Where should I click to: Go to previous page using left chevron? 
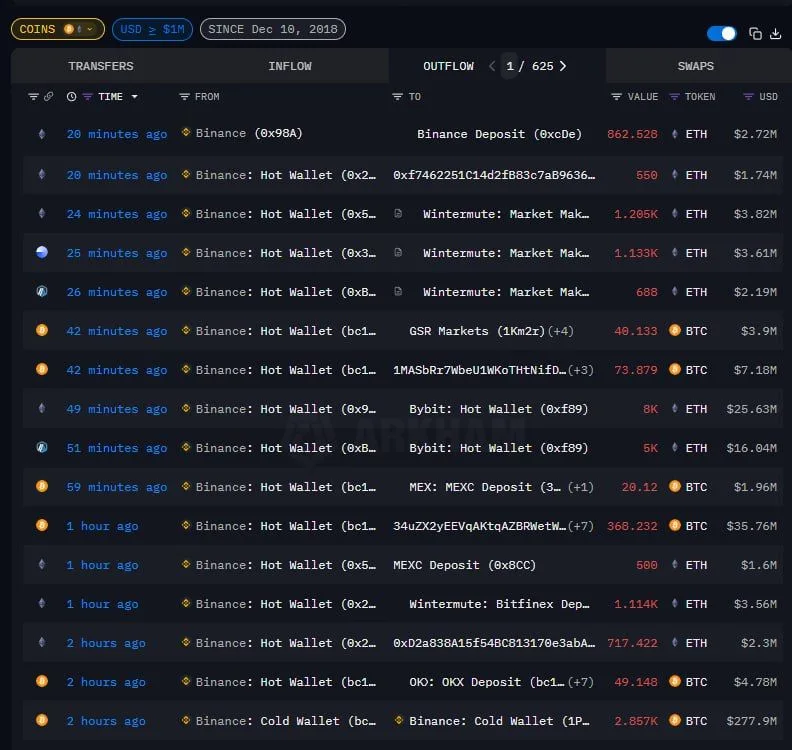tap(491, 66)
